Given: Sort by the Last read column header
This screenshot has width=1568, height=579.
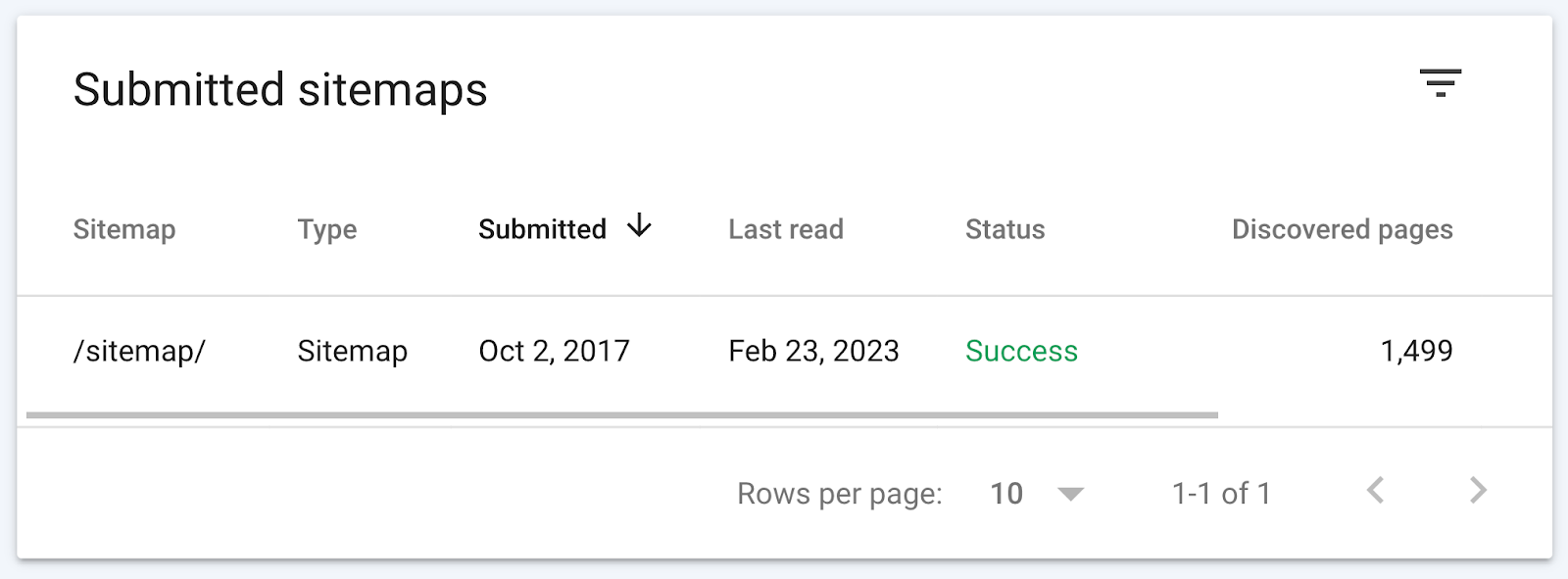Looking at the screenshot, I should 786,228.
